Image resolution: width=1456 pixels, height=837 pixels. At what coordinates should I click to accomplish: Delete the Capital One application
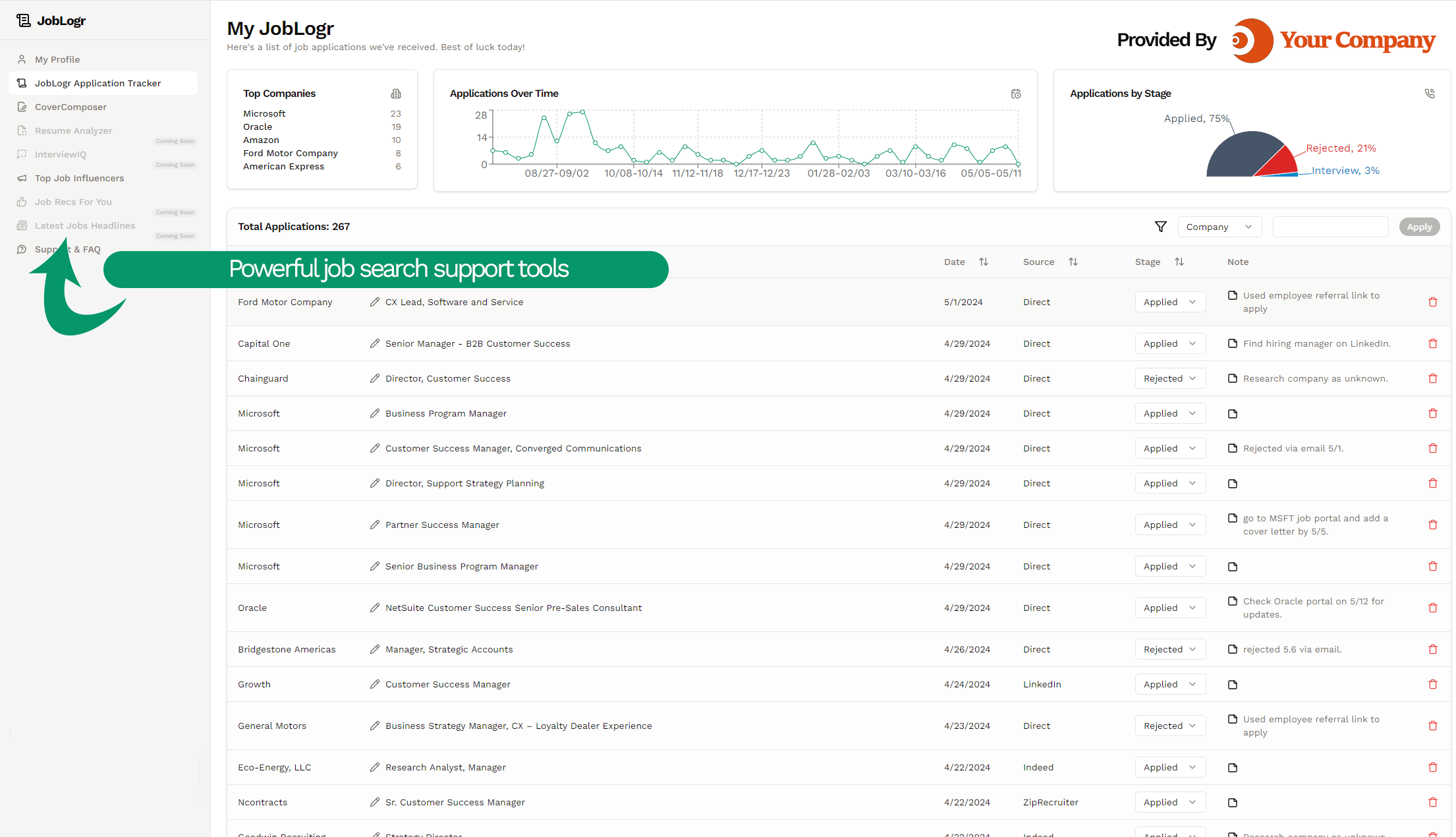coord(1433,343)
